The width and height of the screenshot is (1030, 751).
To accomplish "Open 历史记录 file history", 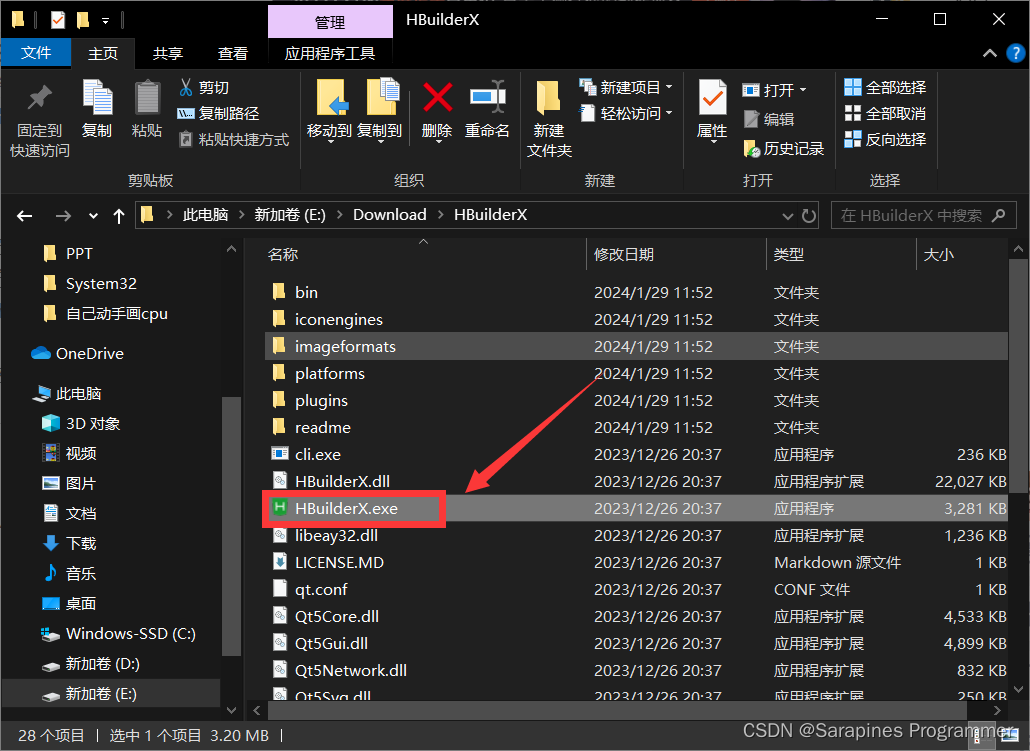I will [784, 148].
